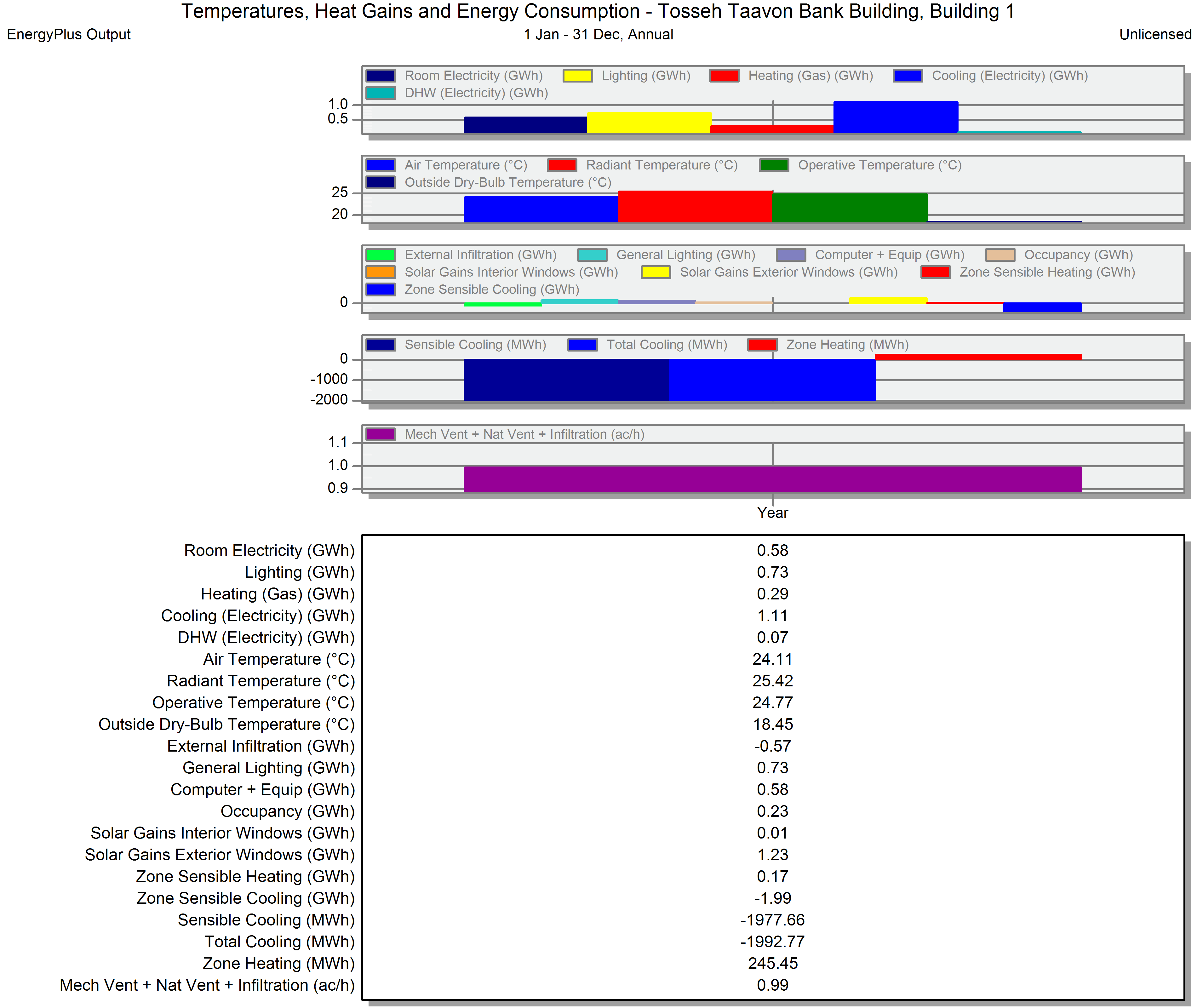Click the Total Cooling (MWh) legend swatch

583,345
